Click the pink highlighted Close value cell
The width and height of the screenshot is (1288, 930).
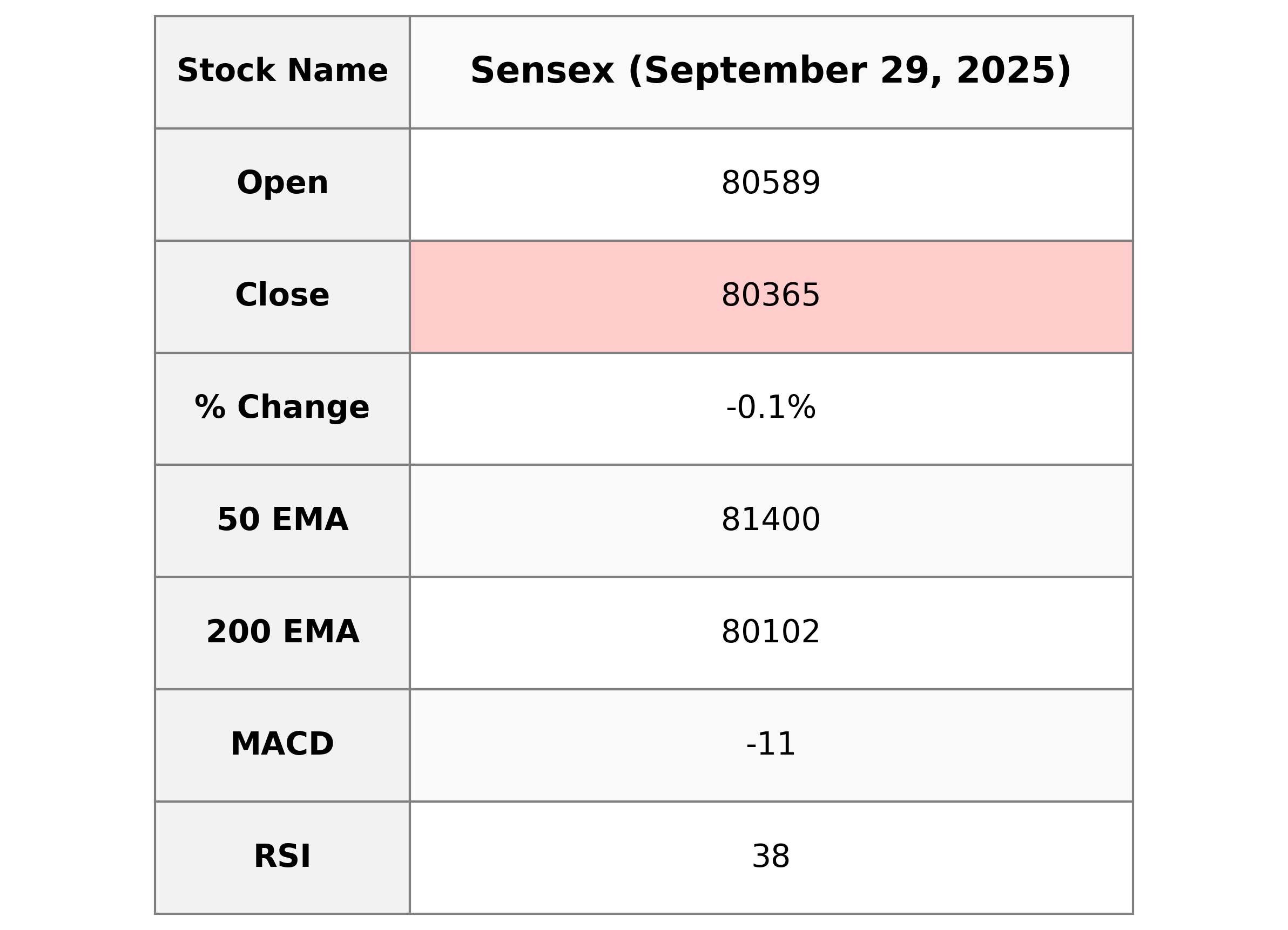click(x=770, y=295)
